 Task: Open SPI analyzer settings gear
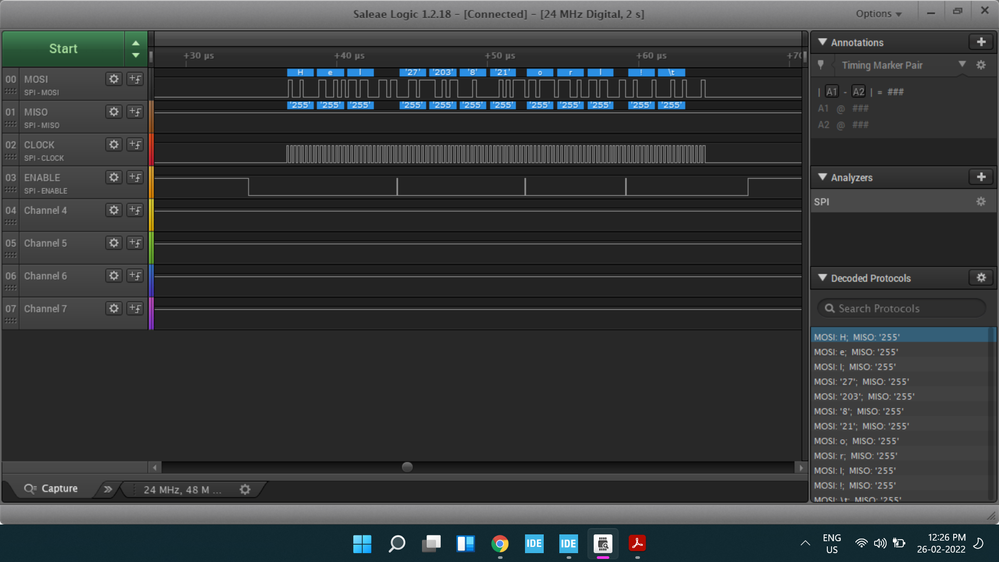pyautogui.click(x=981, y=201)
